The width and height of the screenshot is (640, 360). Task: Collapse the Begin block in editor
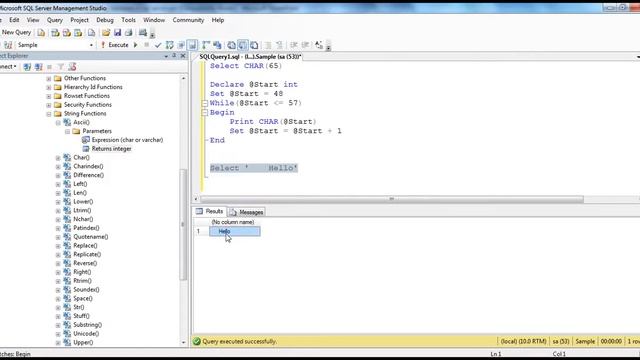click(205, 113)
